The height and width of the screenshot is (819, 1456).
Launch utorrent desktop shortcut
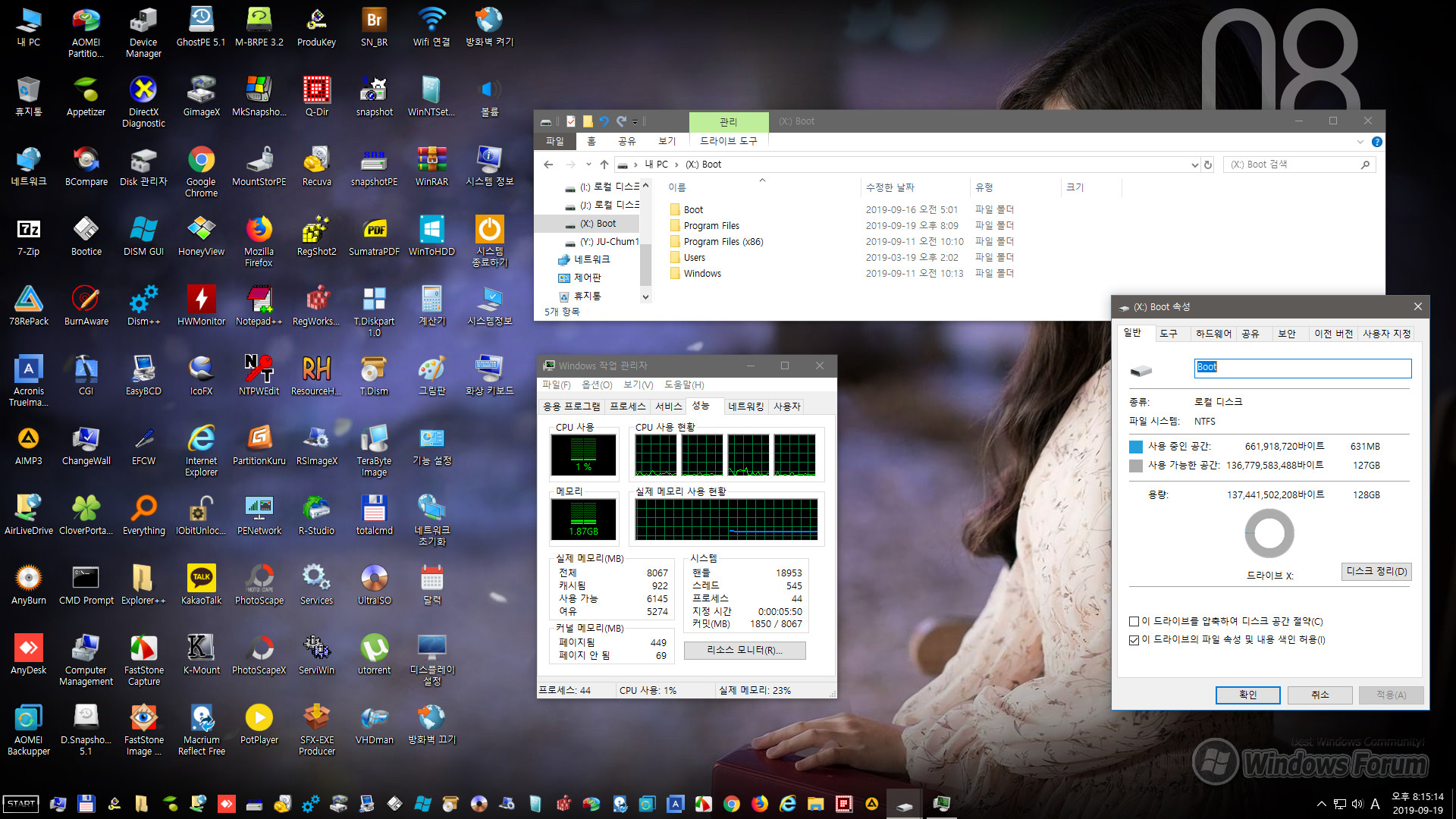(374, 655)
